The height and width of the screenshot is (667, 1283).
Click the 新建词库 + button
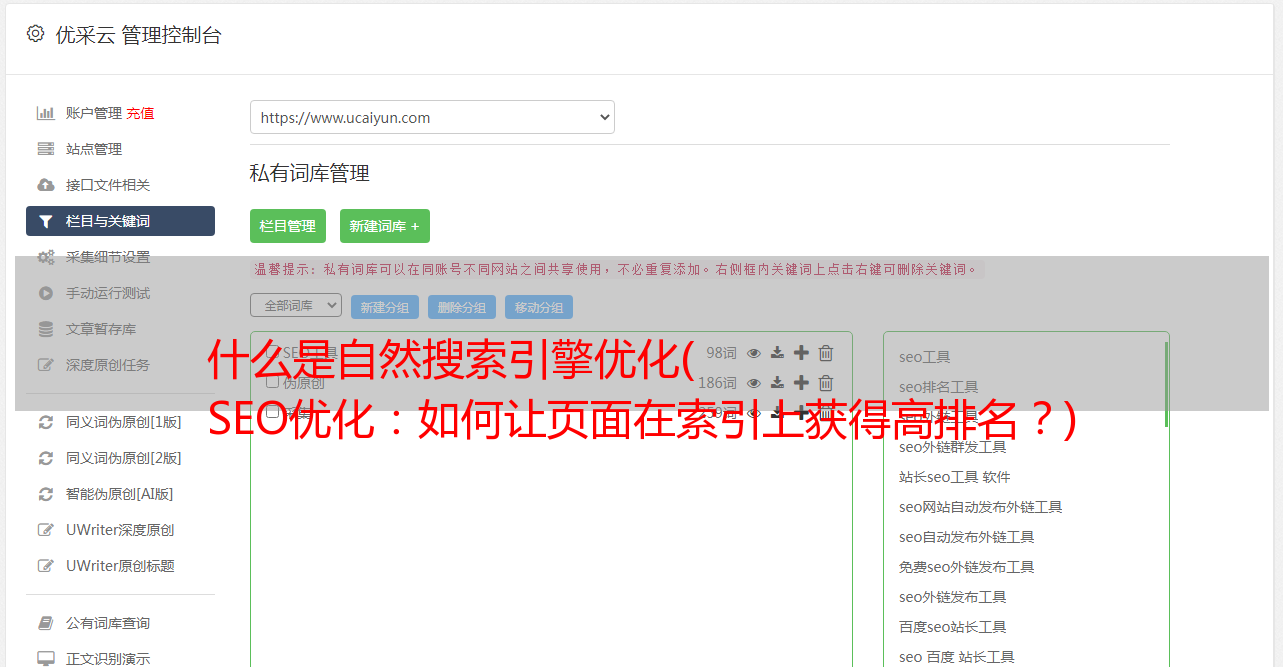384,226
